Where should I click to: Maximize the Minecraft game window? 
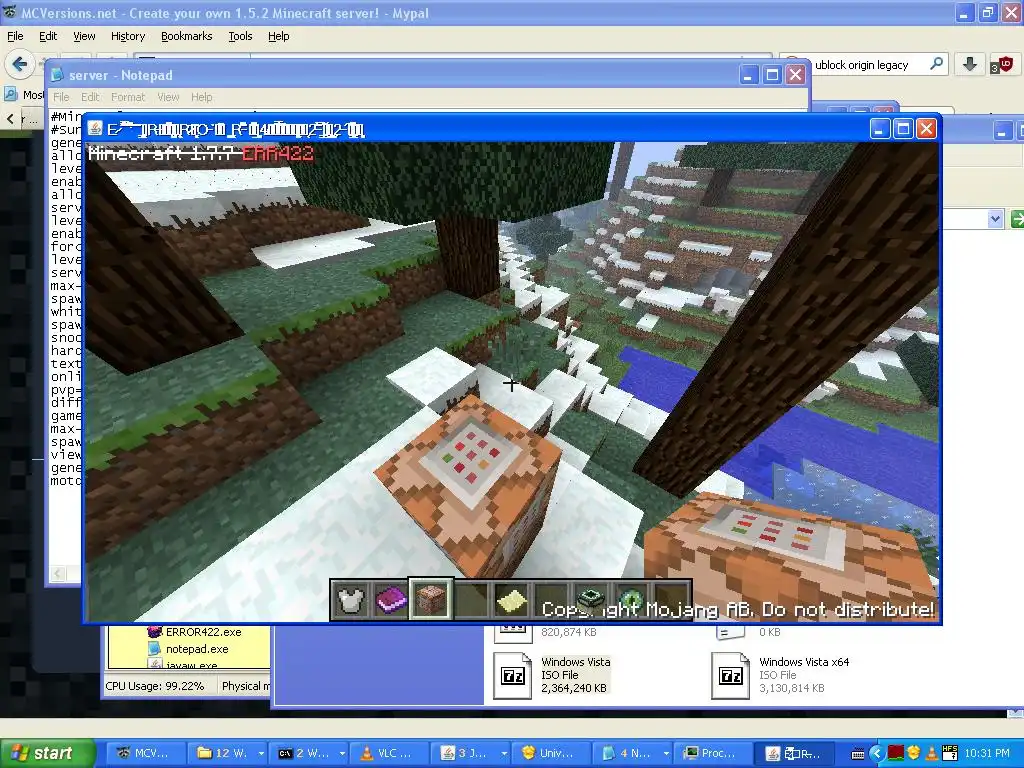[x=903, y=129]
